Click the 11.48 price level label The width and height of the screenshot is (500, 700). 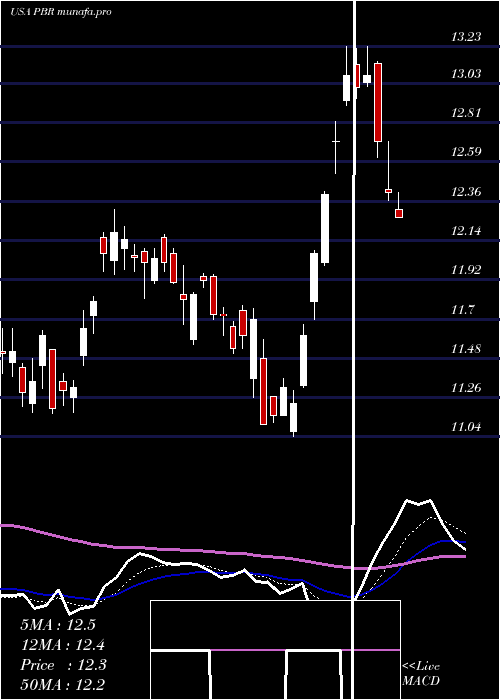pos(466,348)
